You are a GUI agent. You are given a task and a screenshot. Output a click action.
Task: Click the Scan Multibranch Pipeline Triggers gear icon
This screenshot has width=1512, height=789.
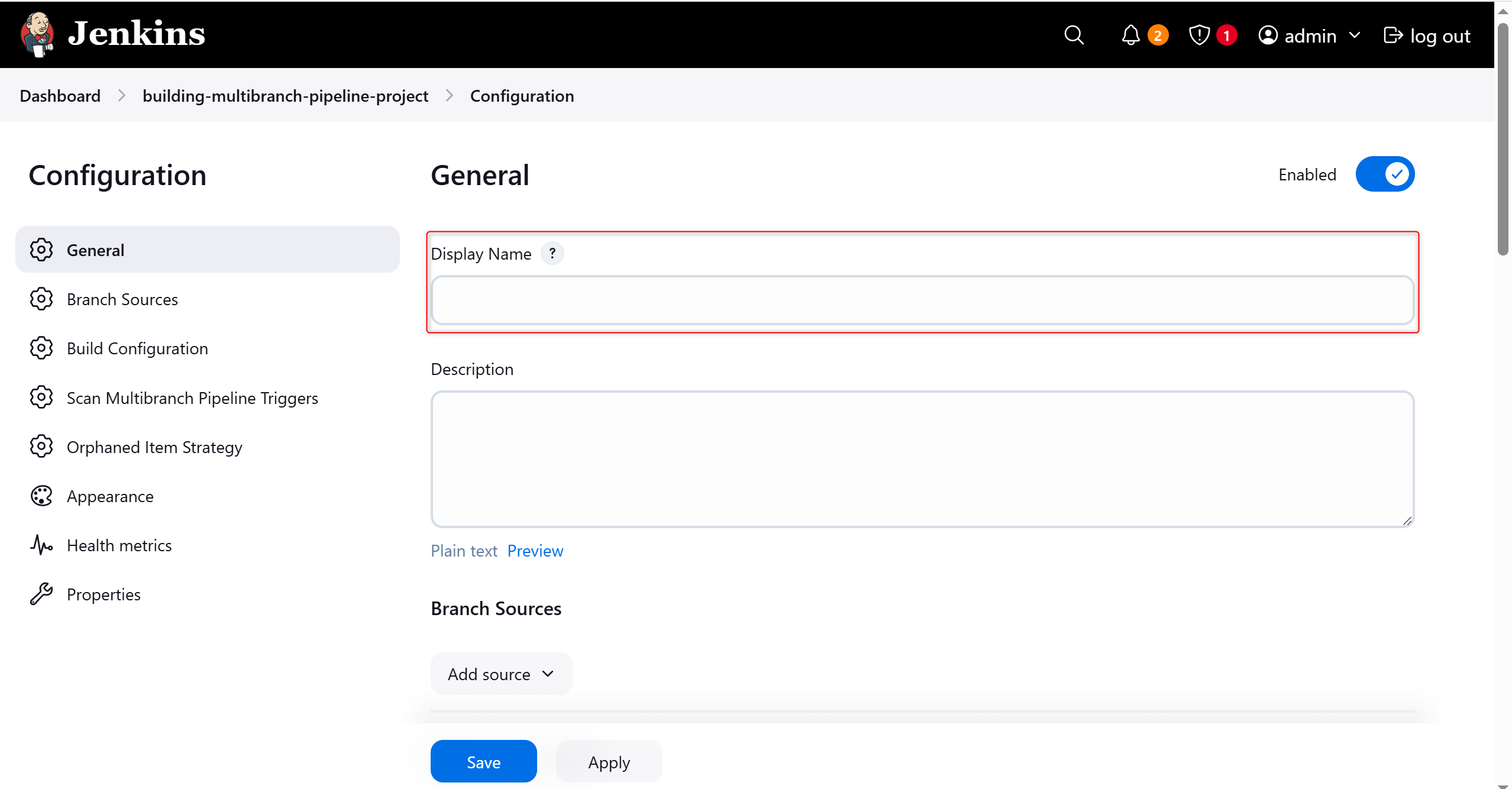(x=41, y=397)
